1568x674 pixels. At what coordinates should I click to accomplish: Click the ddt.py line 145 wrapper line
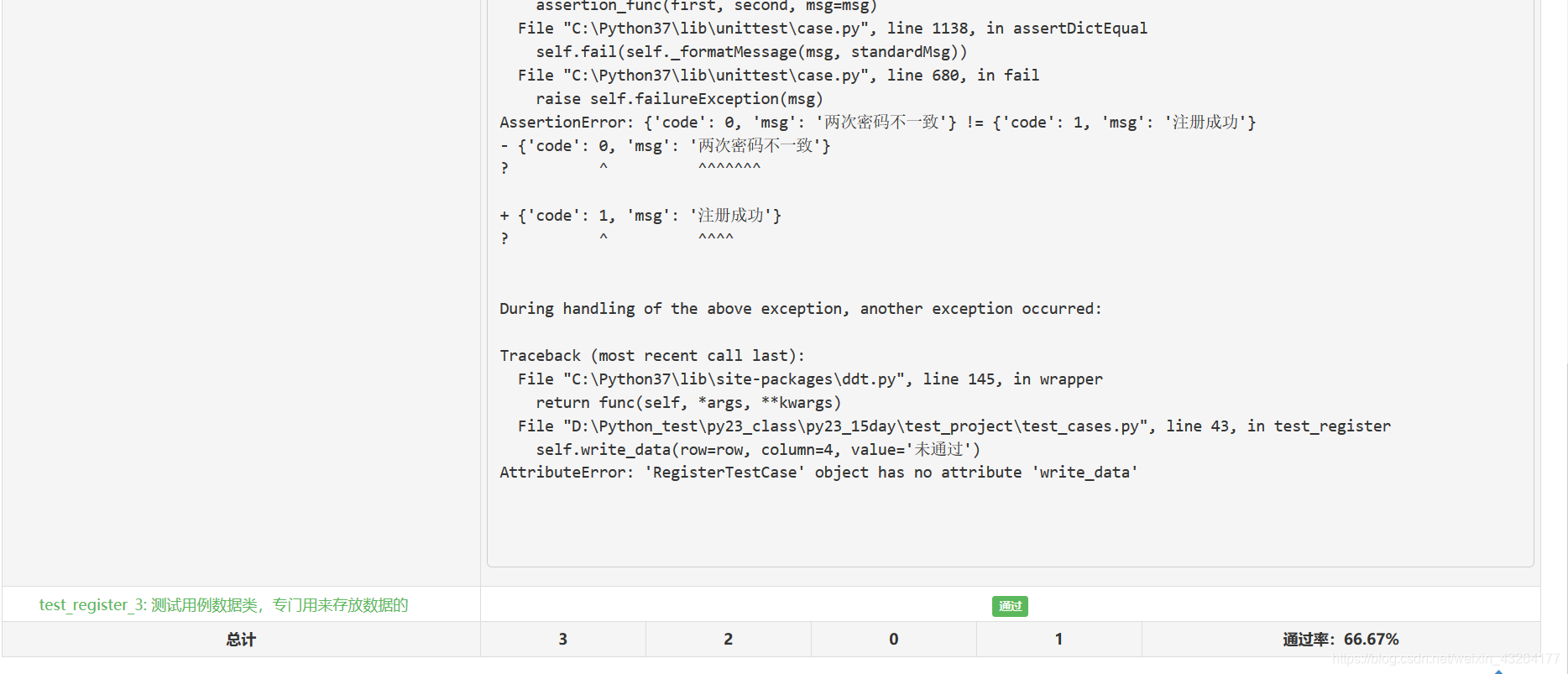click(810, 379)
